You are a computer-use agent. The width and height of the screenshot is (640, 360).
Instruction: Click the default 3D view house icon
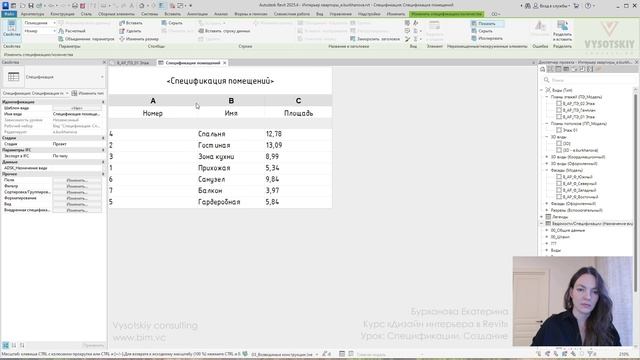pos(142,6)
